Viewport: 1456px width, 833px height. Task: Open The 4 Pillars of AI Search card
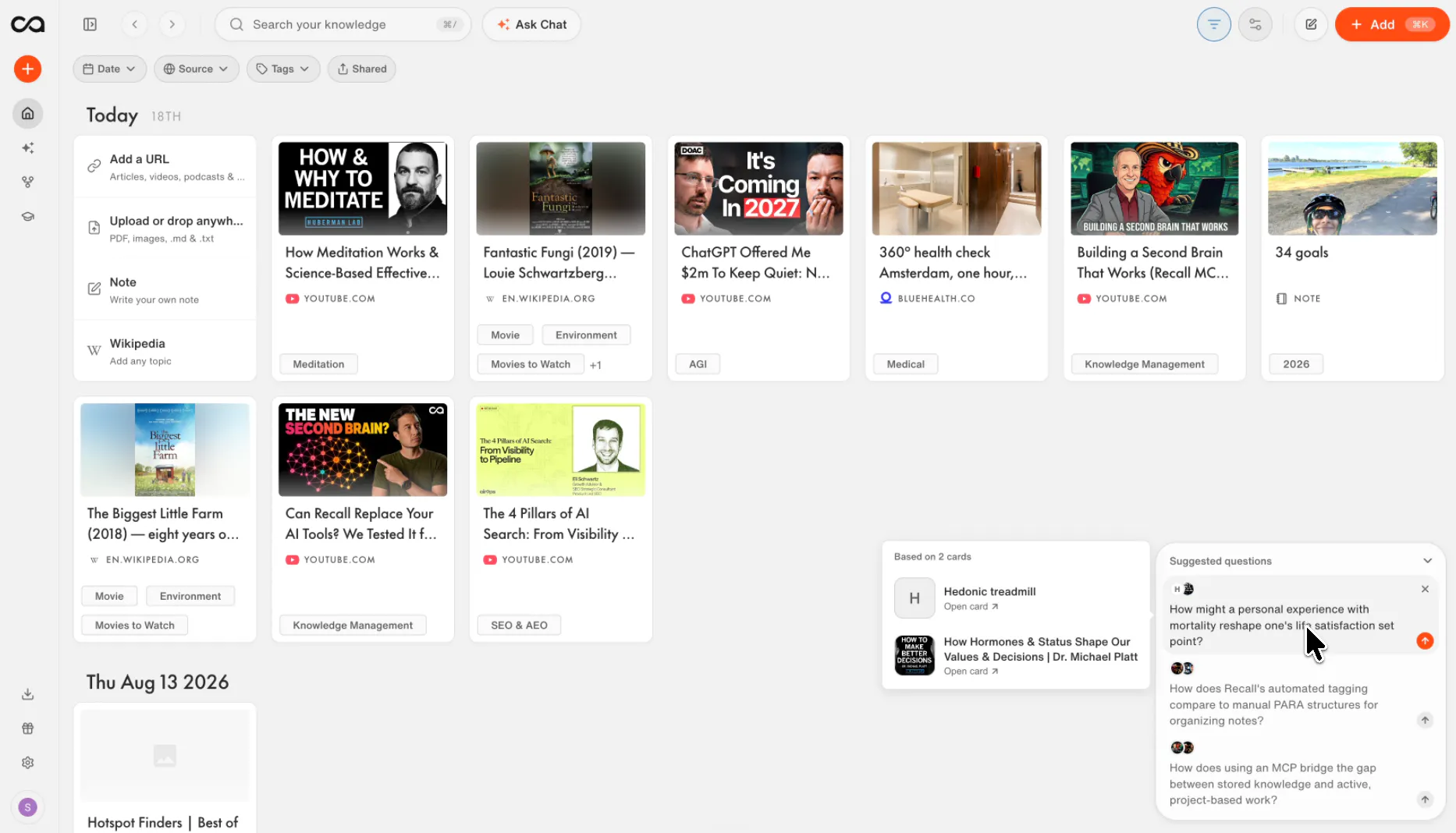pos(561,519)
